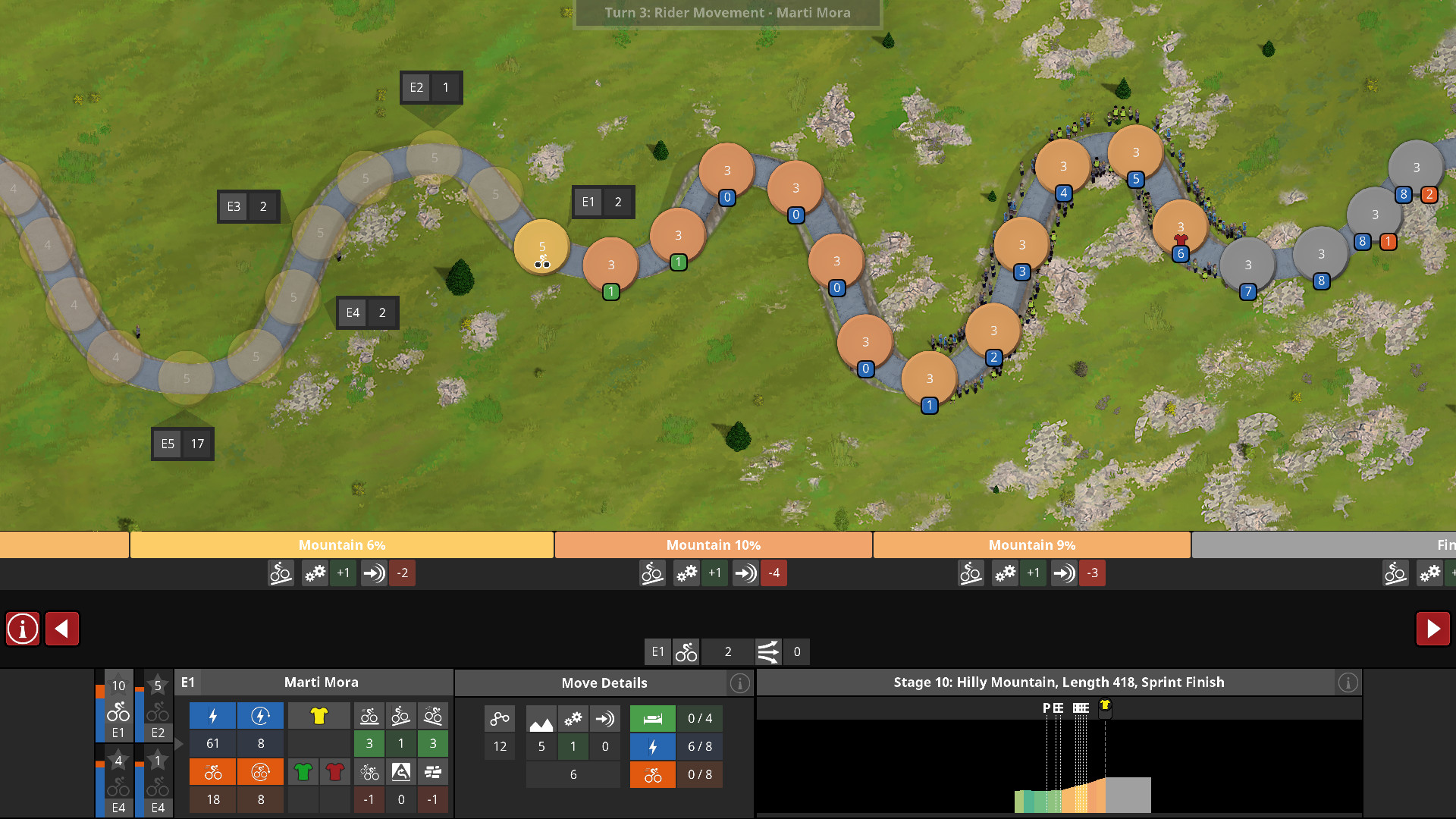1456x819 pixels.
Task: Click the orange cyclist stamina icon
Action: click(213, 772)
